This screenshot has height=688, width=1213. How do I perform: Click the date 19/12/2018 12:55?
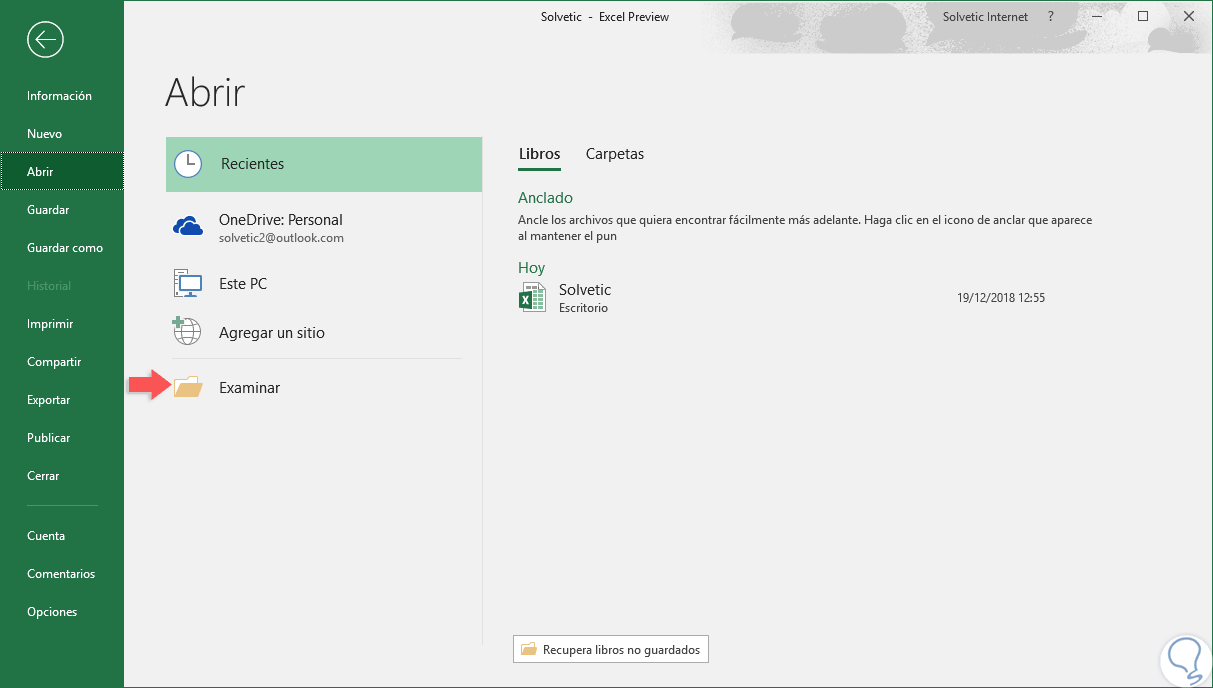[x=1001, y=298]
